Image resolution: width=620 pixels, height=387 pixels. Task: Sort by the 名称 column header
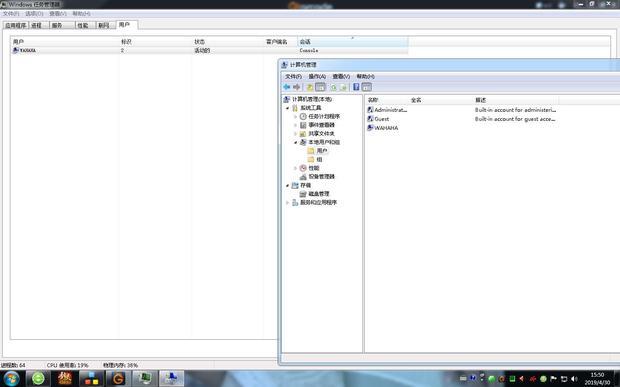click(x=386, y=100)
